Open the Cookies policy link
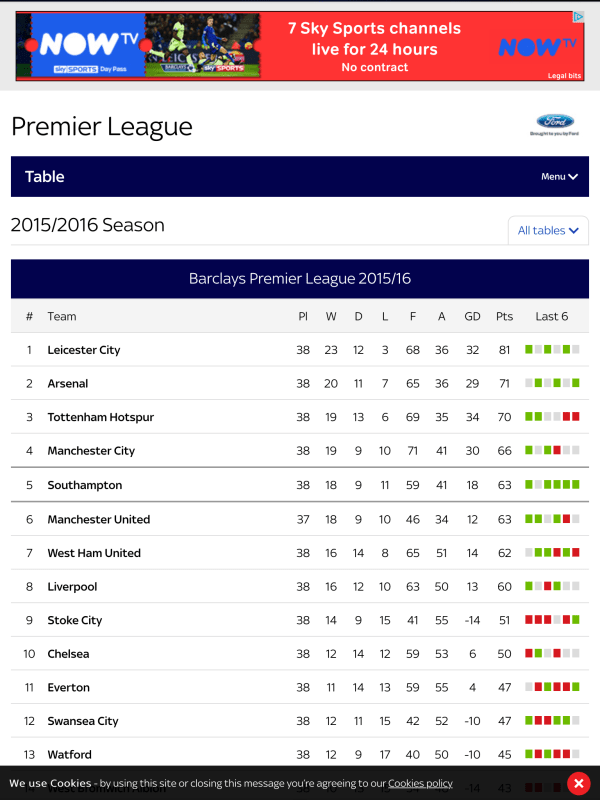Viewport: 600px width, 800px height. click(420, 783)
